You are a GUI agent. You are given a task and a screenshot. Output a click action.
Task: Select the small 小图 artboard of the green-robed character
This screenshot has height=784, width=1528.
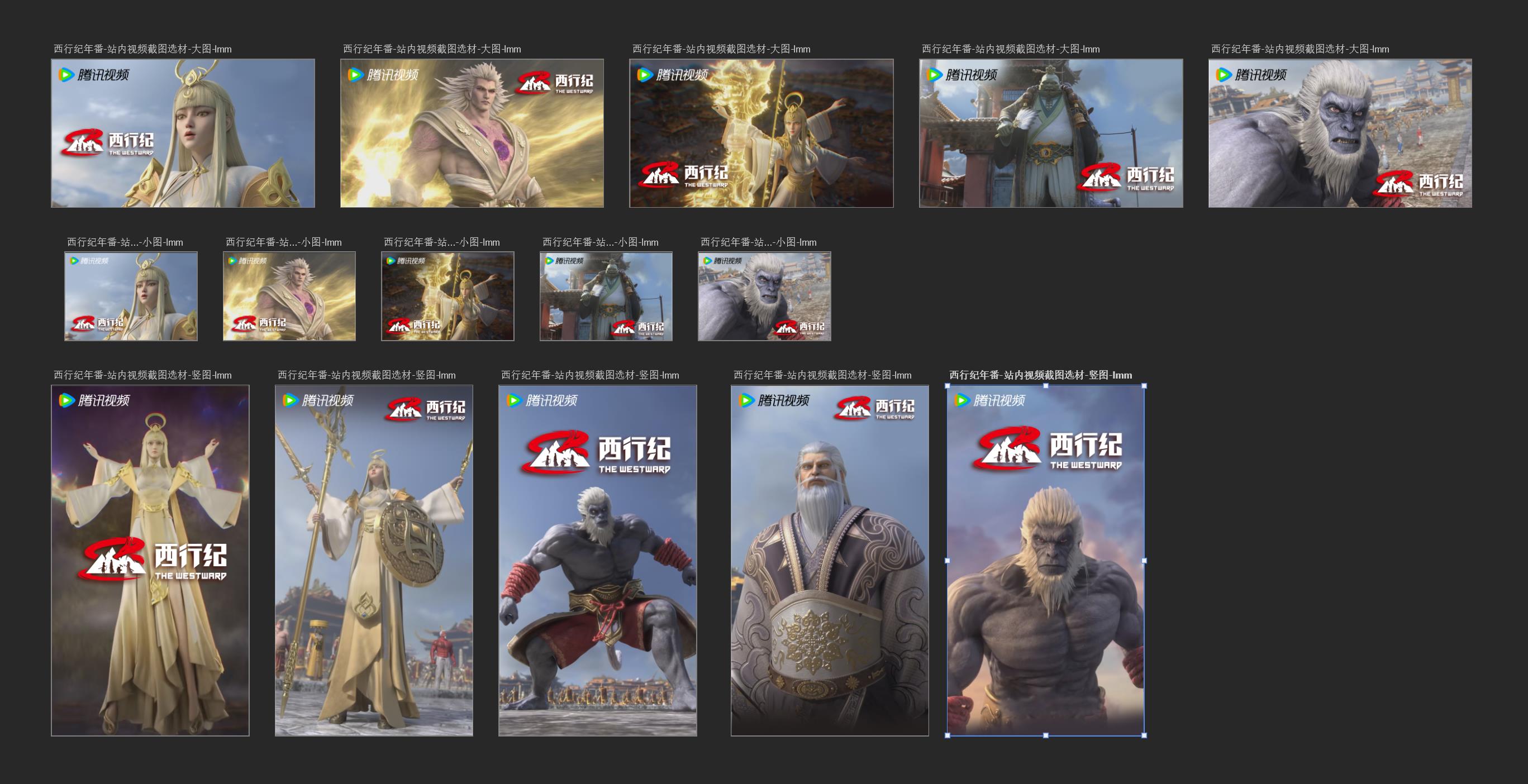click(x=606, y=296)
